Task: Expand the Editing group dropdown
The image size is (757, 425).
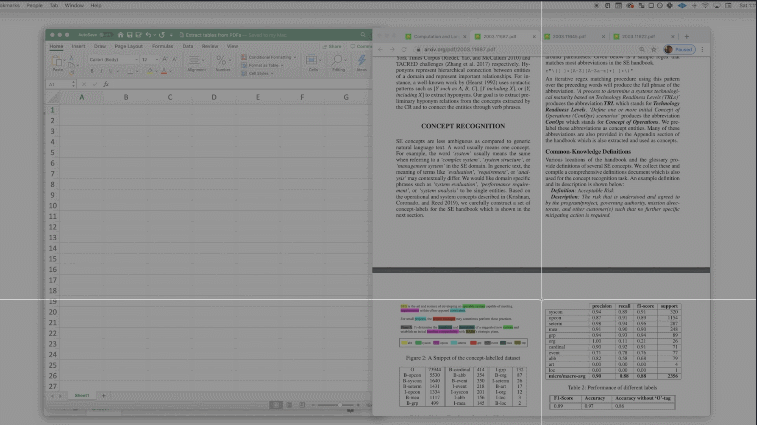Action: point(346,60)
